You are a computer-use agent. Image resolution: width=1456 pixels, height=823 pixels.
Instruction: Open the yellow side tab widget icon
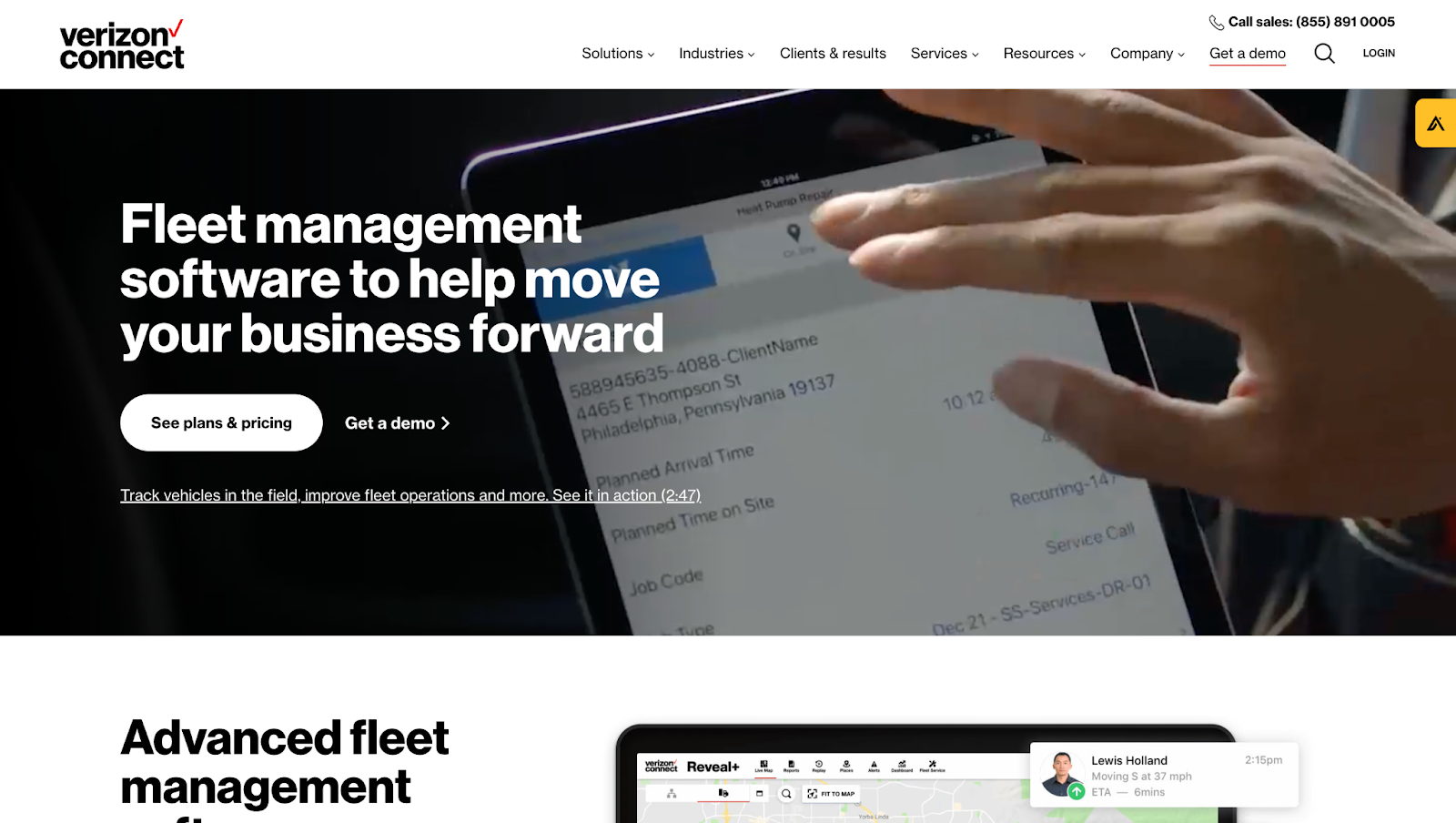1436,123
